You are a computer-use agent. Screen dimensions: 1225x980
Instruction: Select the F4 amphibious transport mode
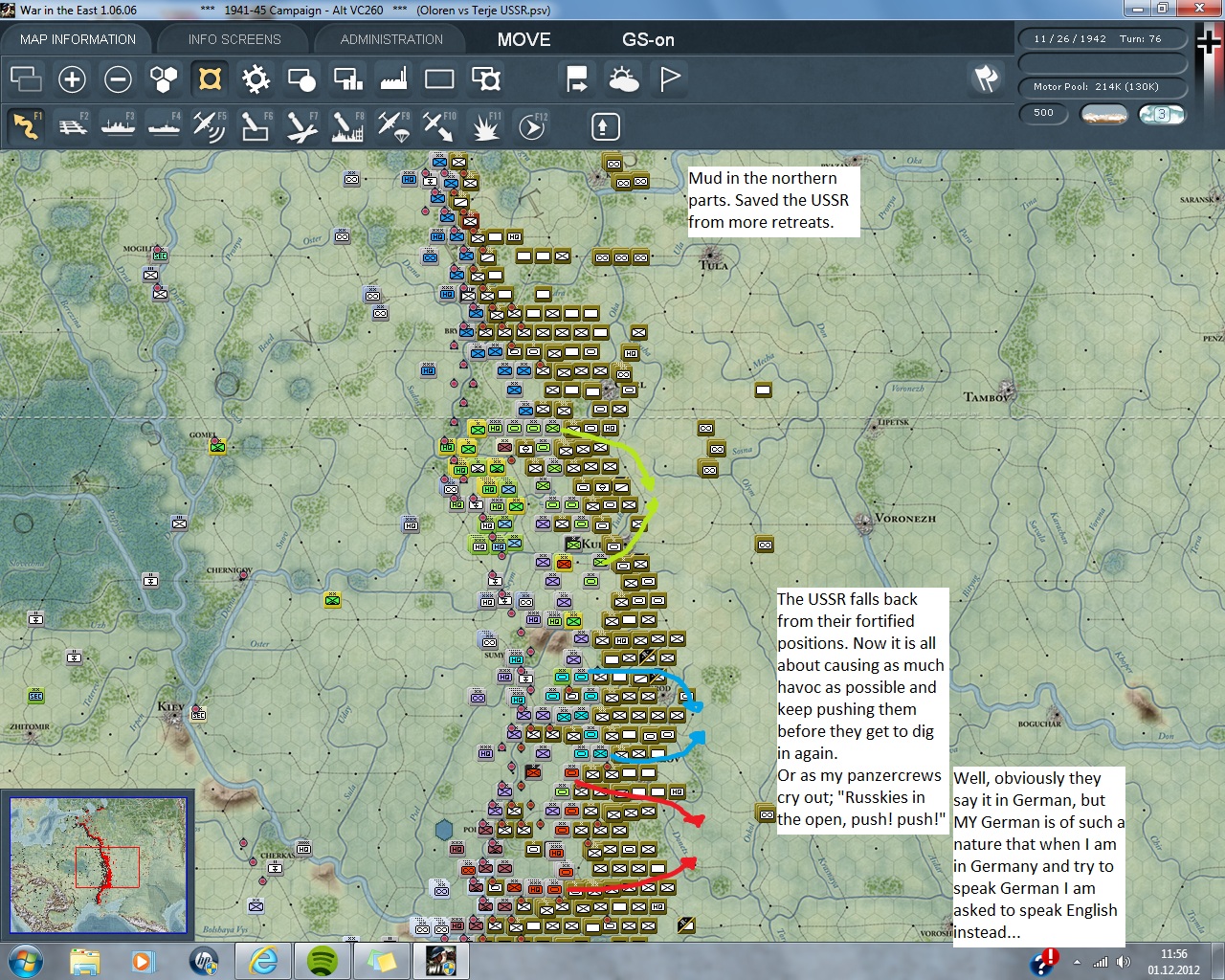click(164, 126)
